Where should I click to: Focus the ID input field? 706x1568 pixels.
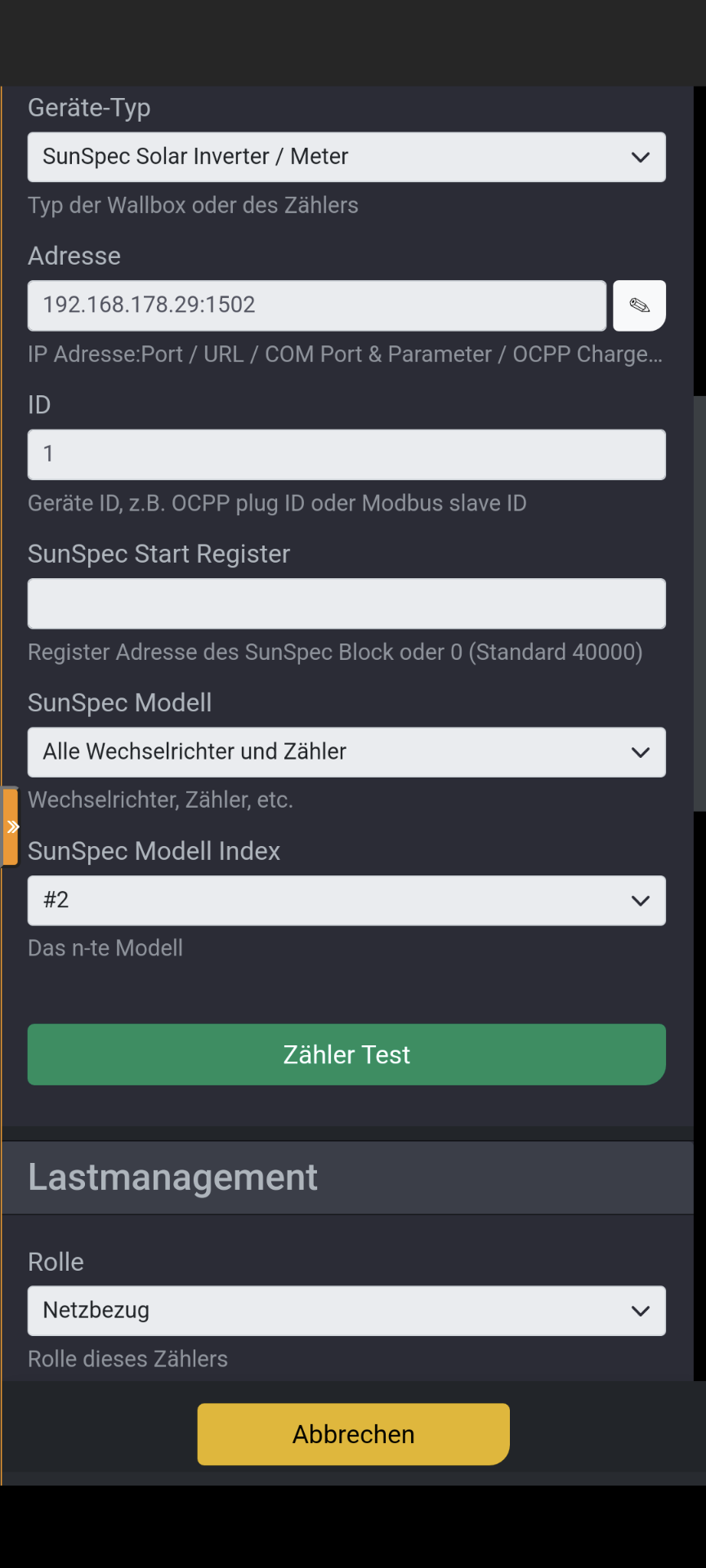[346, 455]
